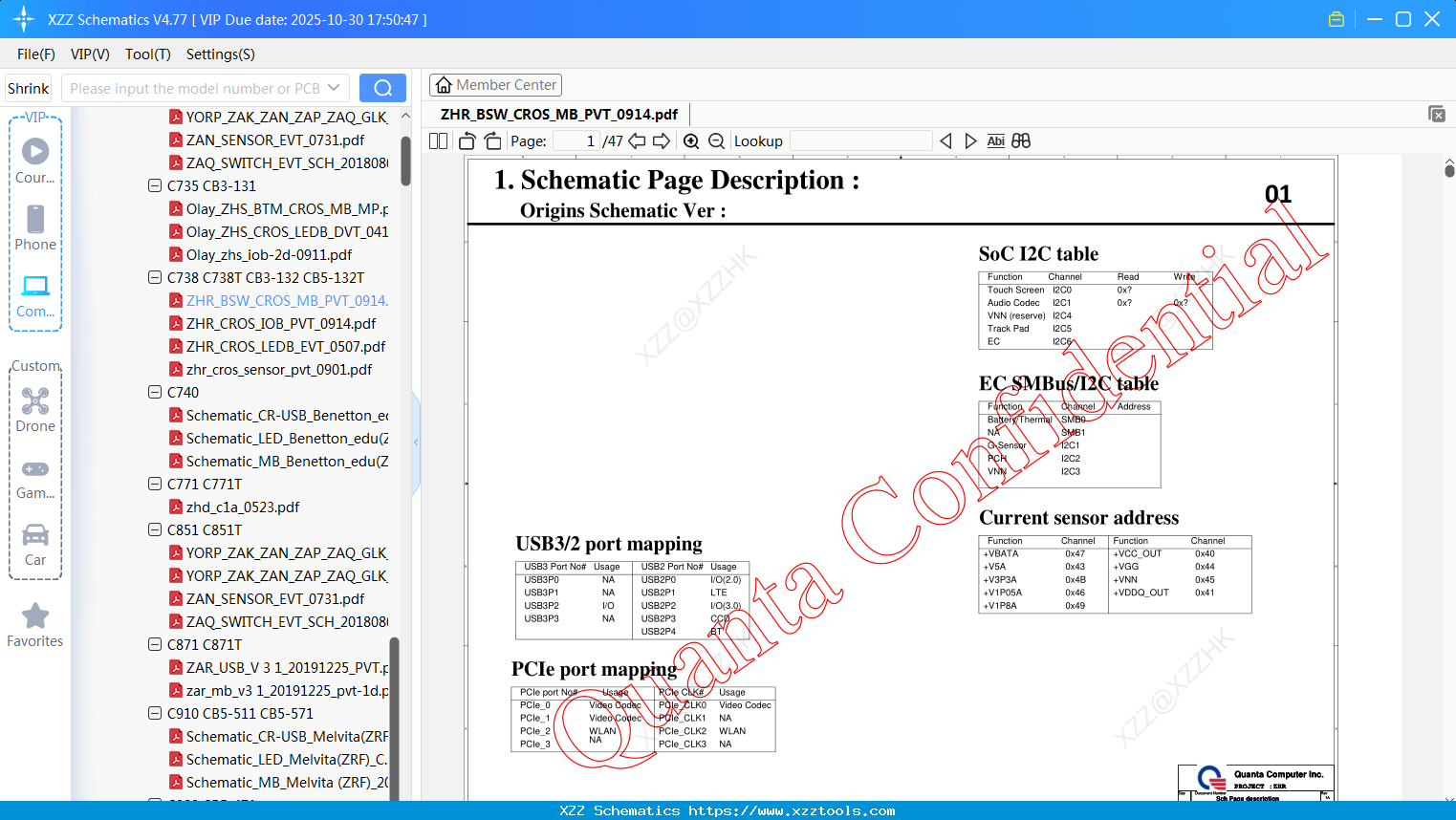Viewport: 1456px width, 820px height.
Task: Open the VIP(V) menu
Action: [x=90, y=54]
